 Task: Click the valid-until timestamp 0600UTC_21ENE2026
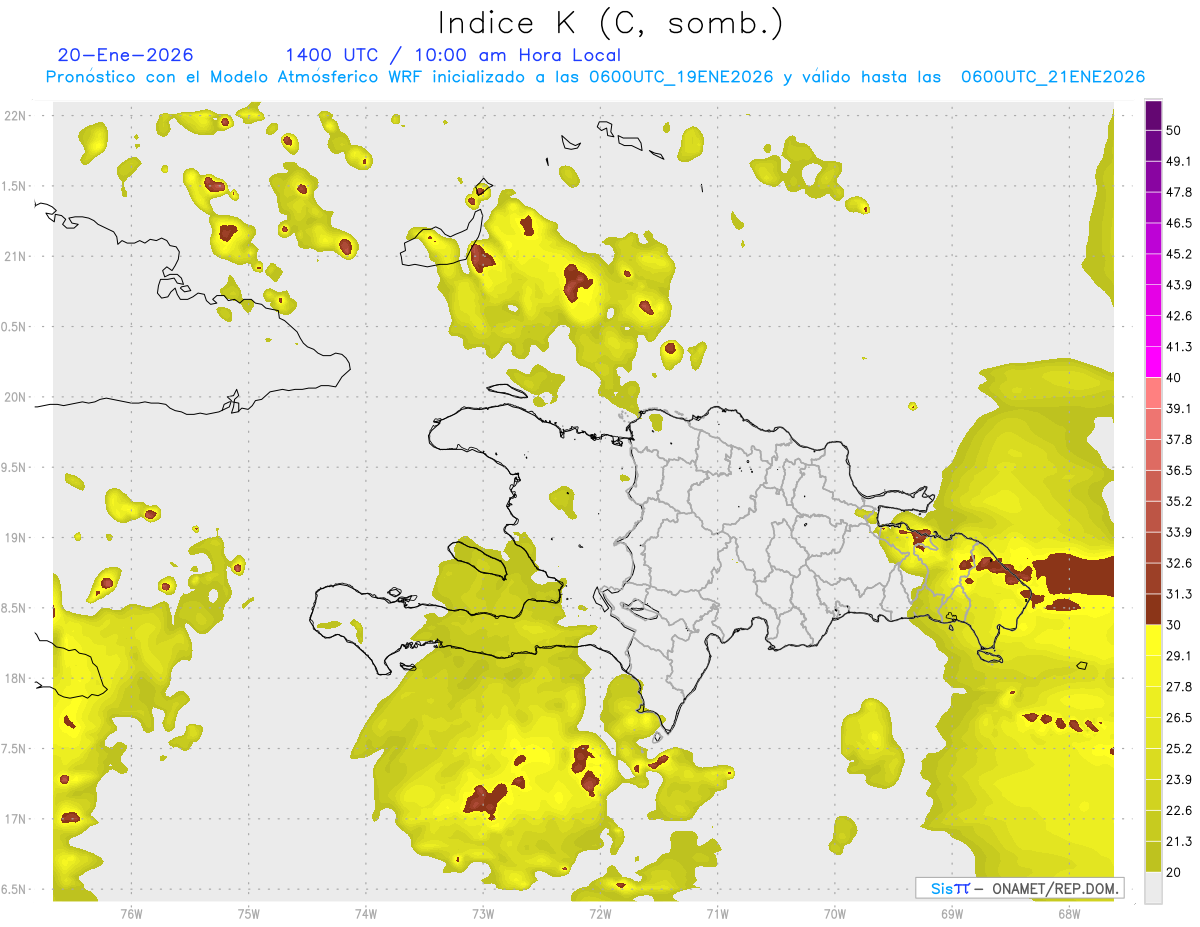(1052, 77)
